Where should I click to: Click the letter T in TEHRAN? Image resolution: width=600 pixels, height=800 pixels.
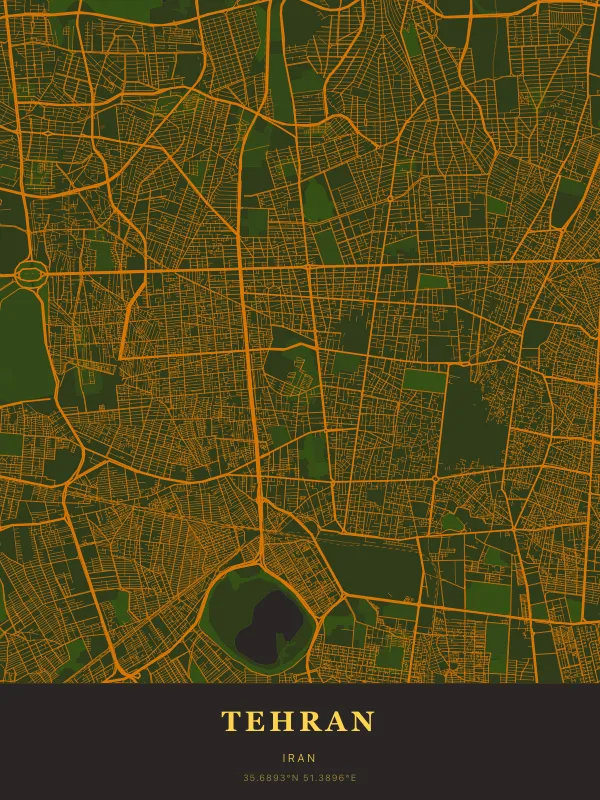tap(230, 721)
